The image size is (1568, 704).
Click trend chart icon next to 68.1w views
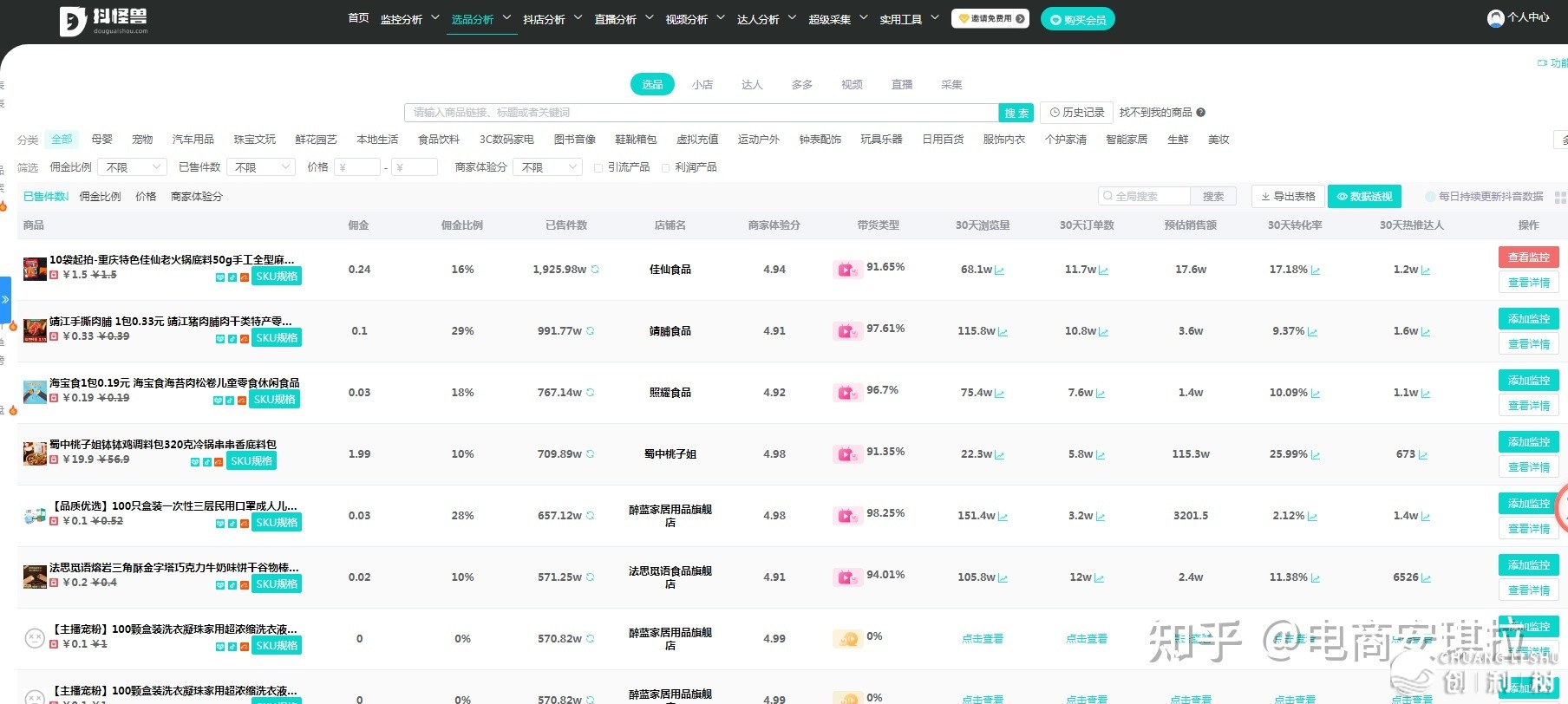click(x=1000, y=271)
